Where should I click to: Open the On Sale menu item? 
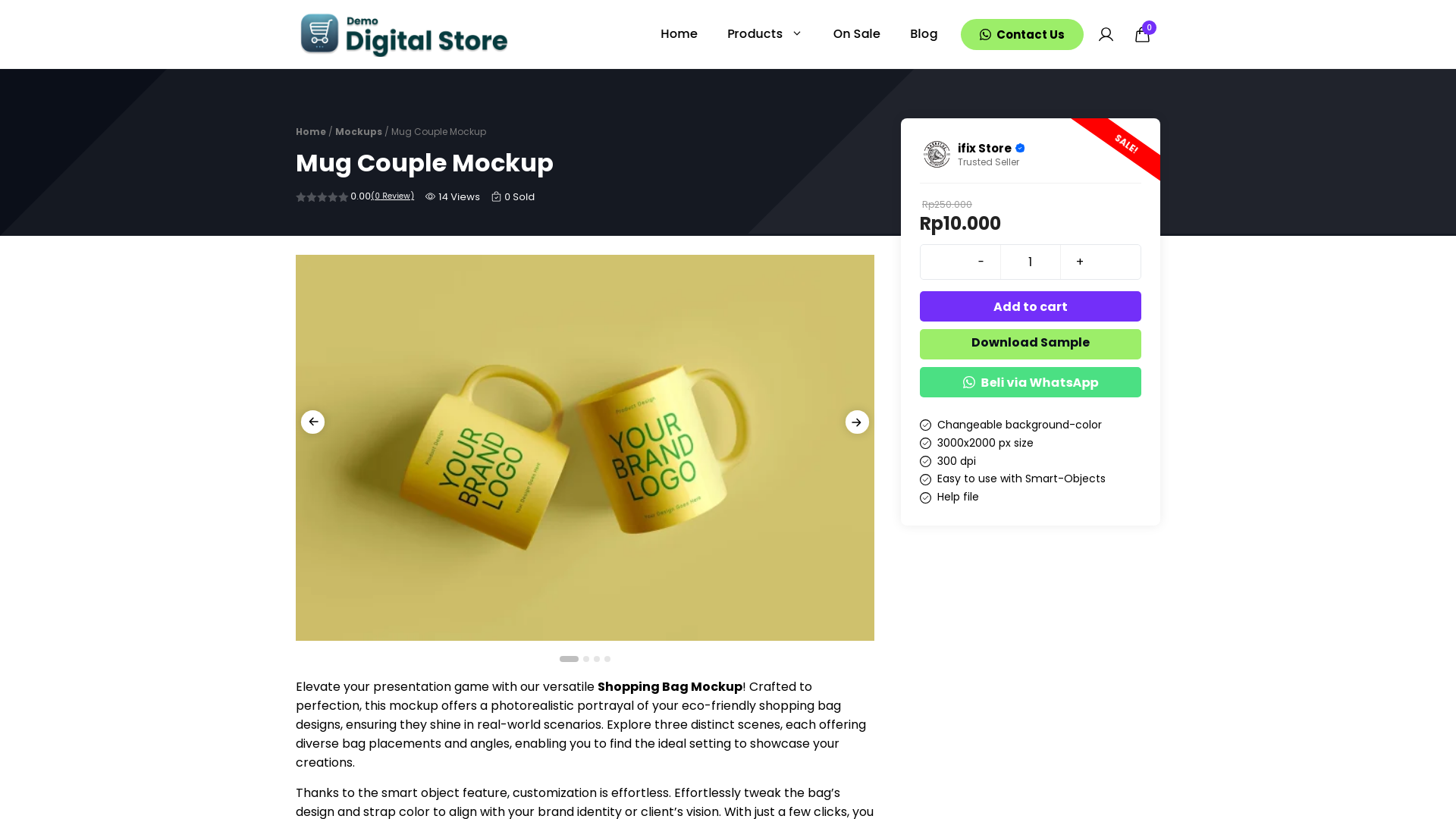(x=856, y=34)
